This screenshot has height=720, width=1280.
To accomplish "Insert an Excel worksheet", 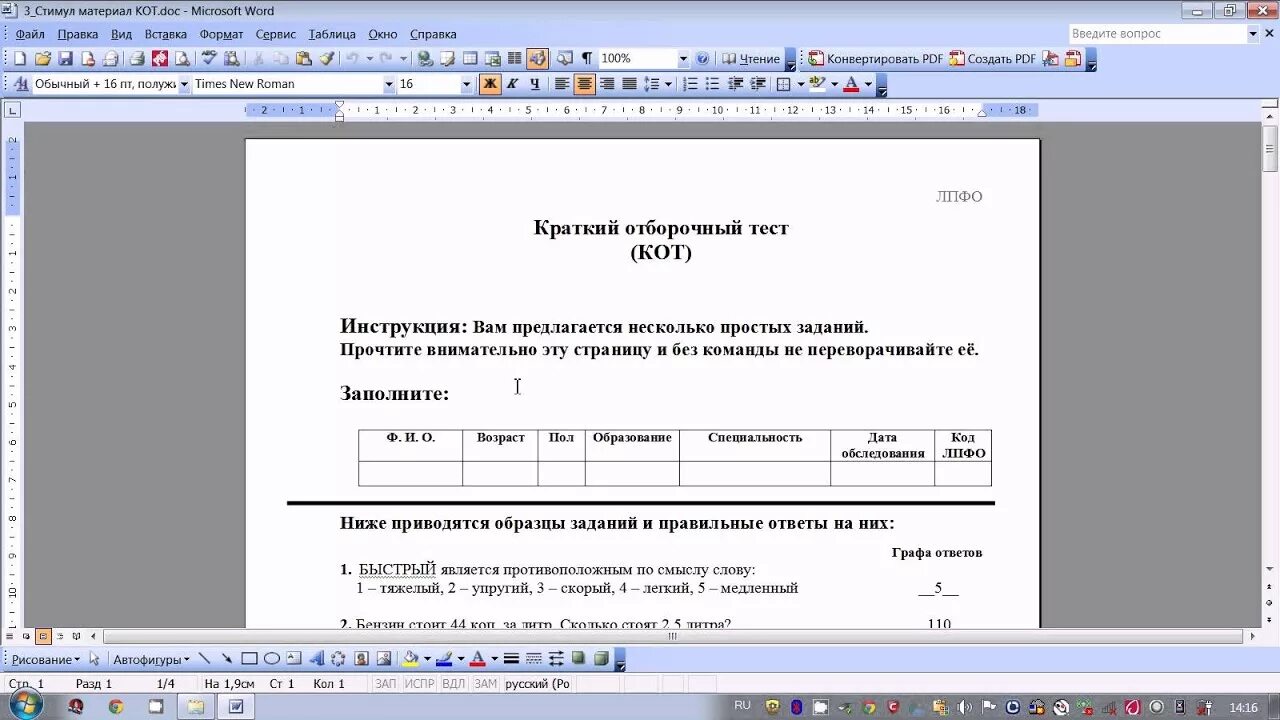I will pyautogui.click(x=492, y=59).
